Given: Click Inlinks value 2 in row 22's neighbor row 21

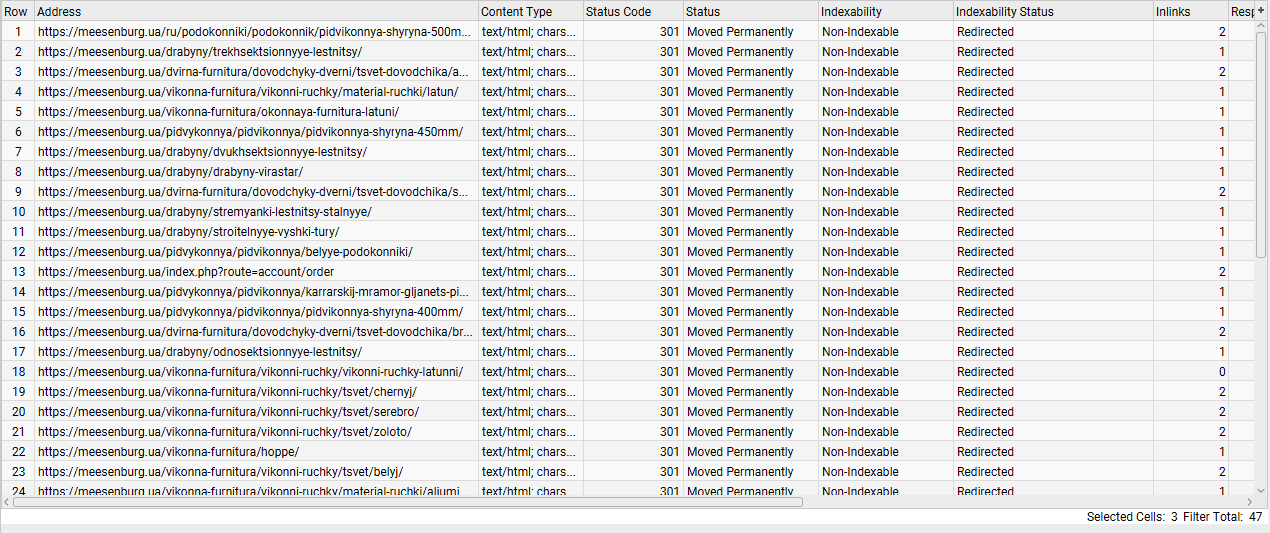Looking at the screenshot, I should (x=1221, y=432).
